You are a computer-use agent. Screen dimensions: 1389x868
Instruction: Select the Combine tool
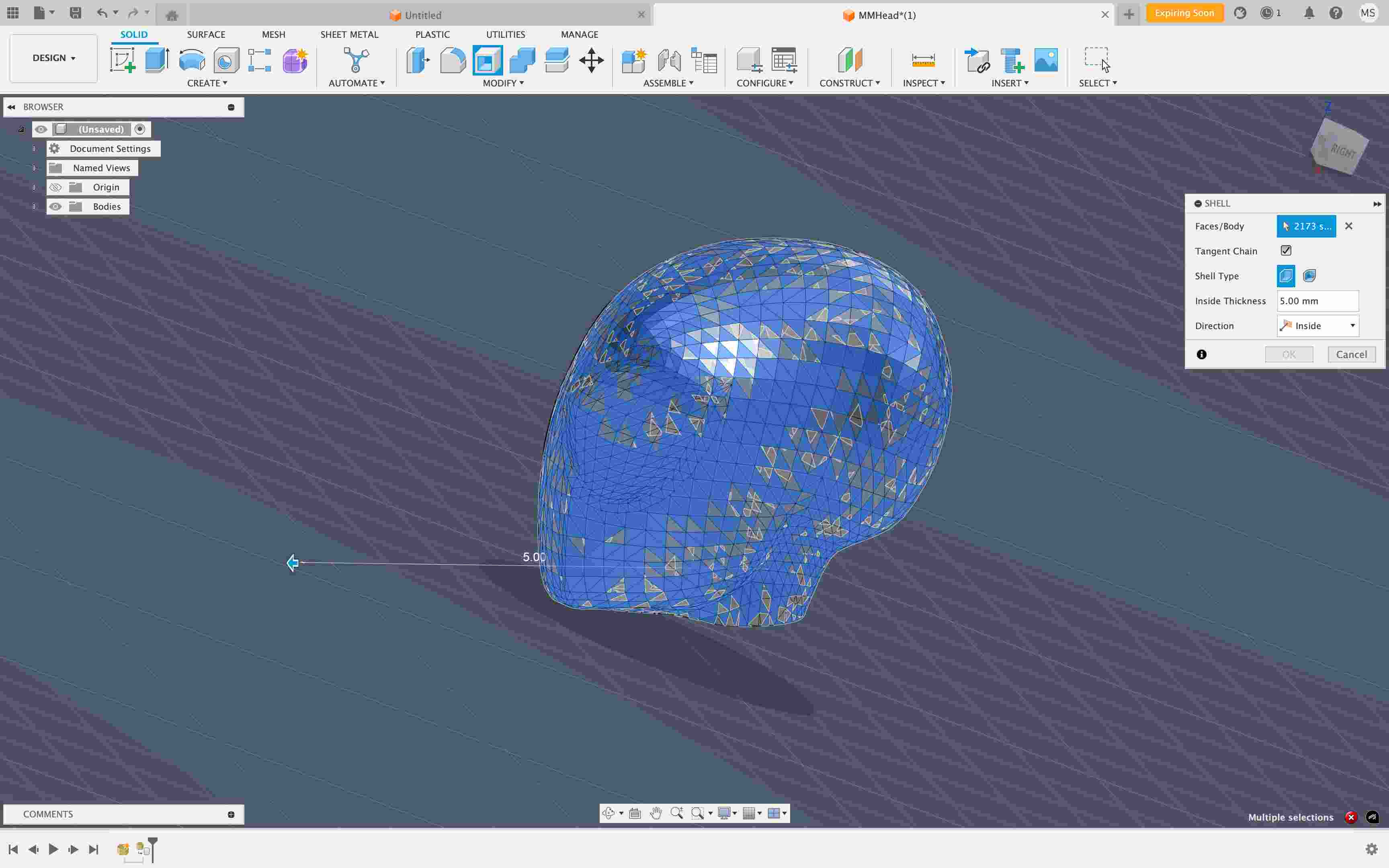pyautogui.click(x=522, y=60)
